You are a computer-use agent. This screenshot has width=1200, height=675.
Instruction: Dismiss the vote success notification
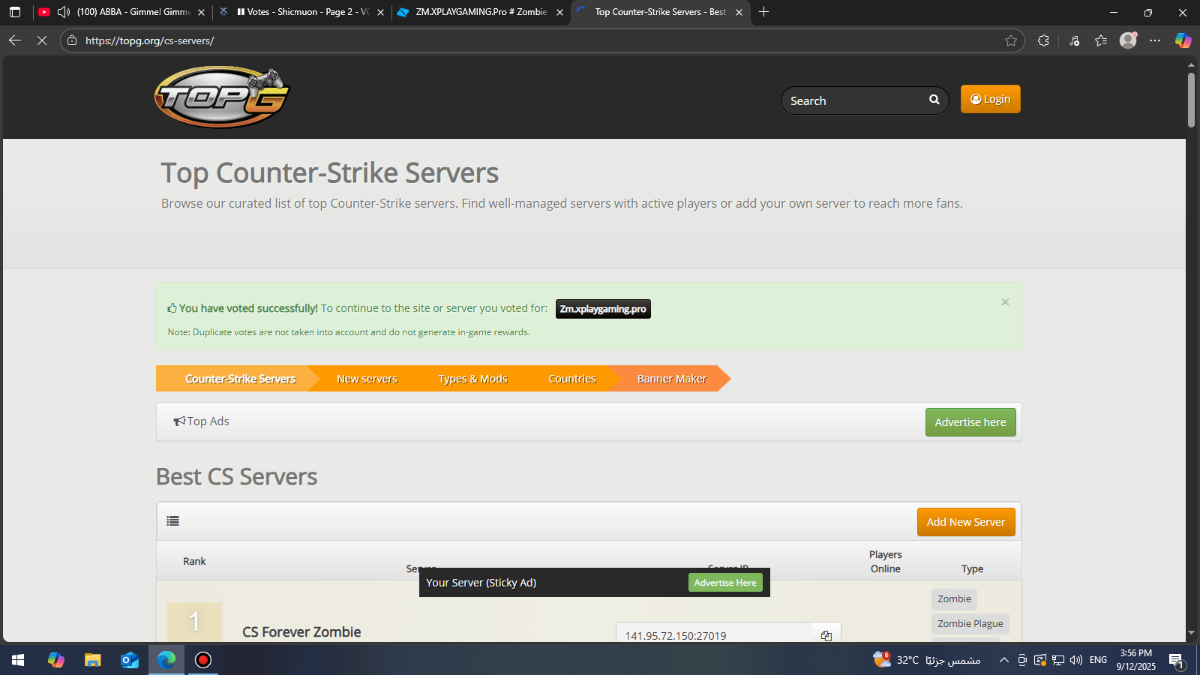pyautogui.click(x=1005, y=302)
